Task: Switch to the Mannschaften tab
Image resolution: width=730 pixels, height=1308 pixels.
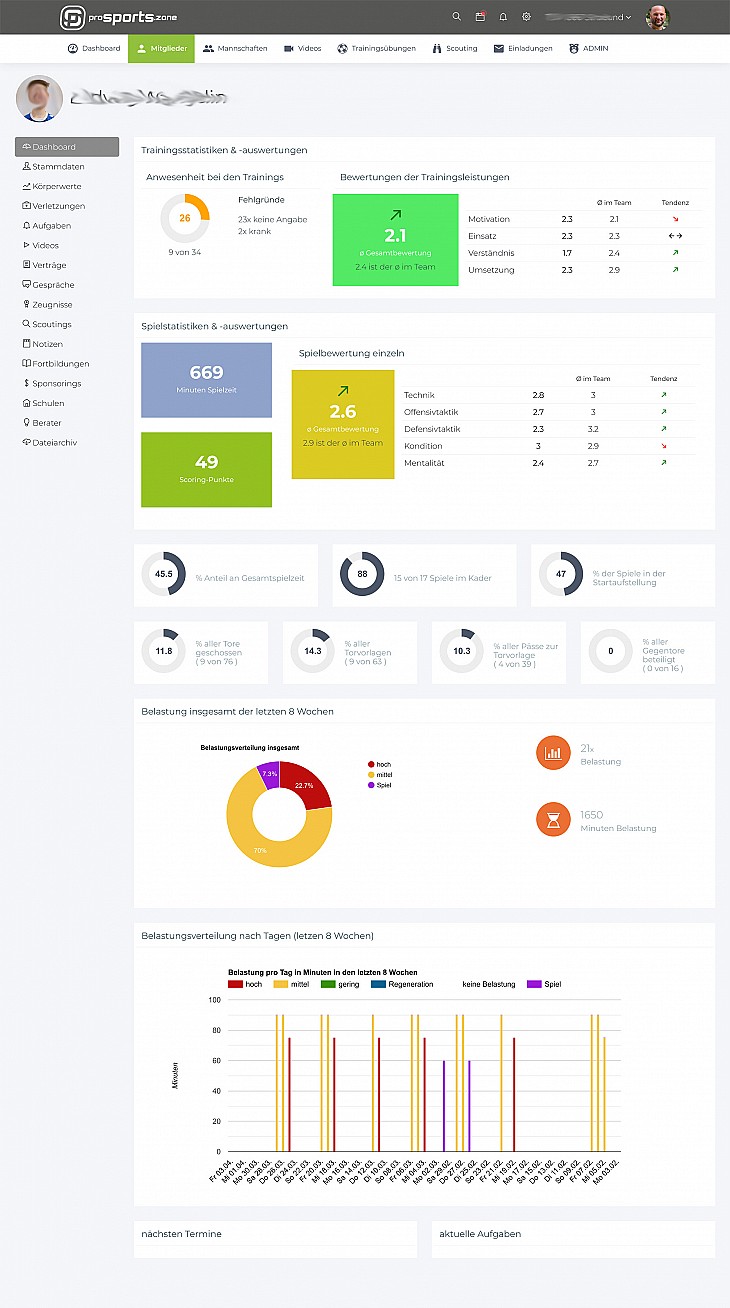Action: pos(235,48)
